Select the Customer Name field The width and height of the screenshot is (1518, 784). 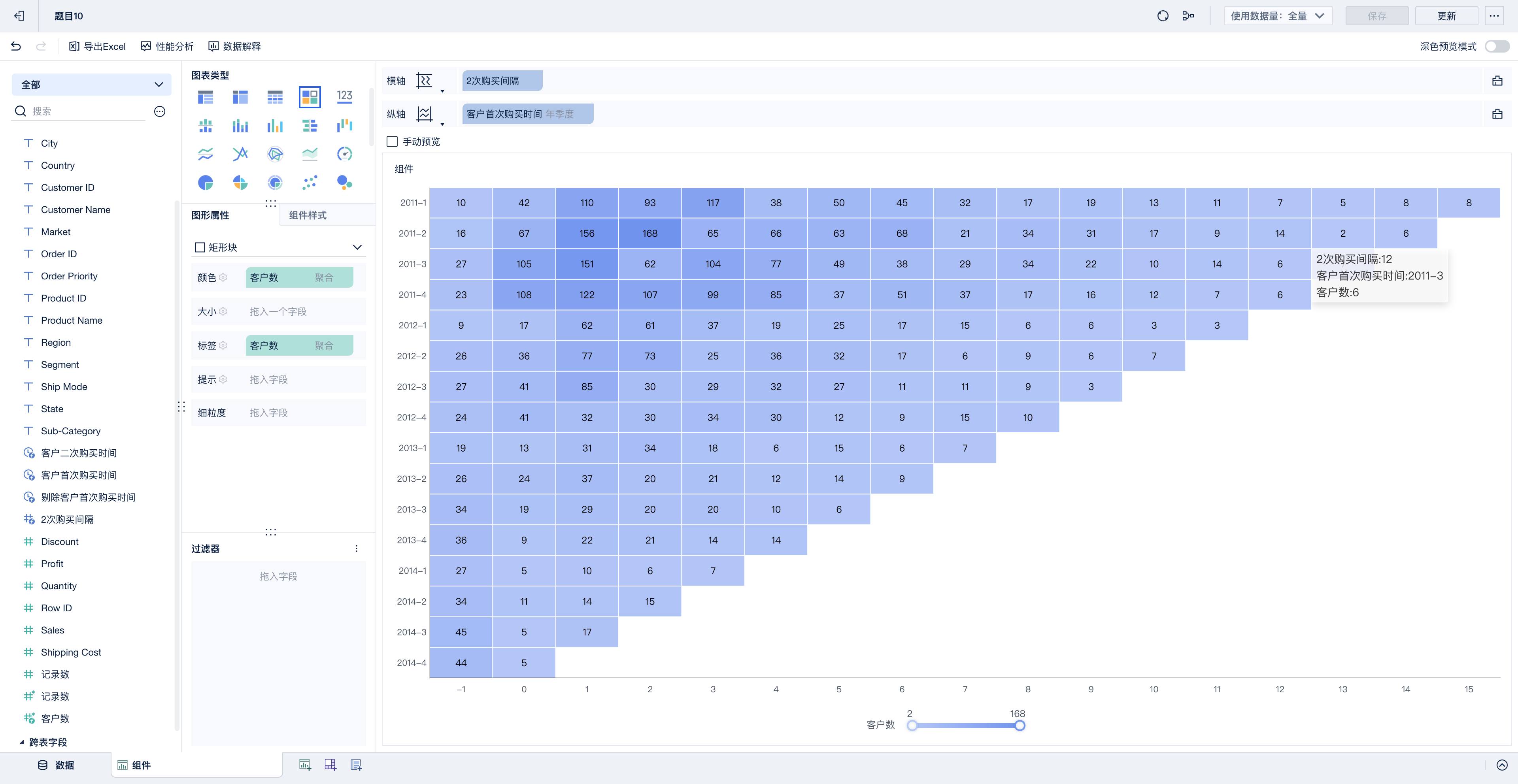coord(76,210)
